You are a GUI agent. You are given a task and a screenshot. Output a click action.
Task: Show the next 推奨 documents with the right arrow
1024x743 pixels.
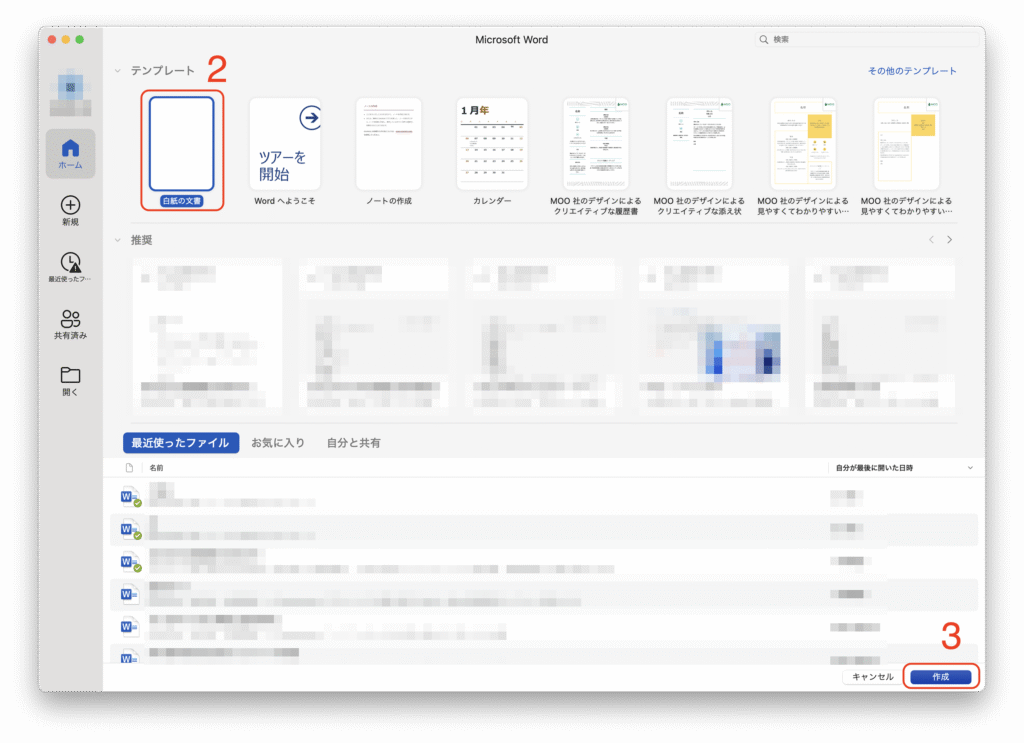[950, 240]
